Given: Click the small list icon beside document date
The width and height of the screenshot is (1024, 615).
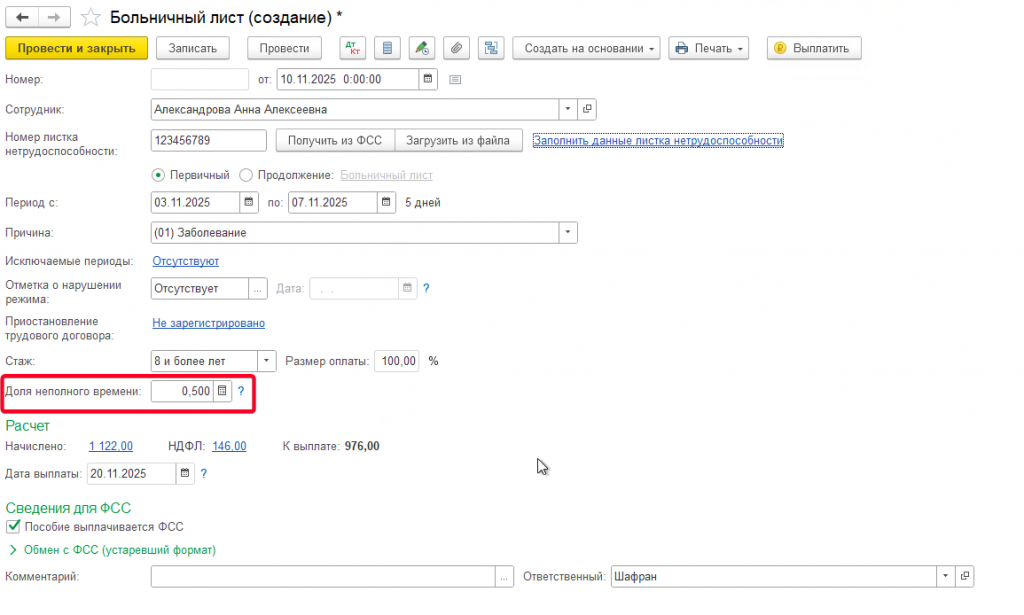Looking at the screenshot, I should (455, 80).
